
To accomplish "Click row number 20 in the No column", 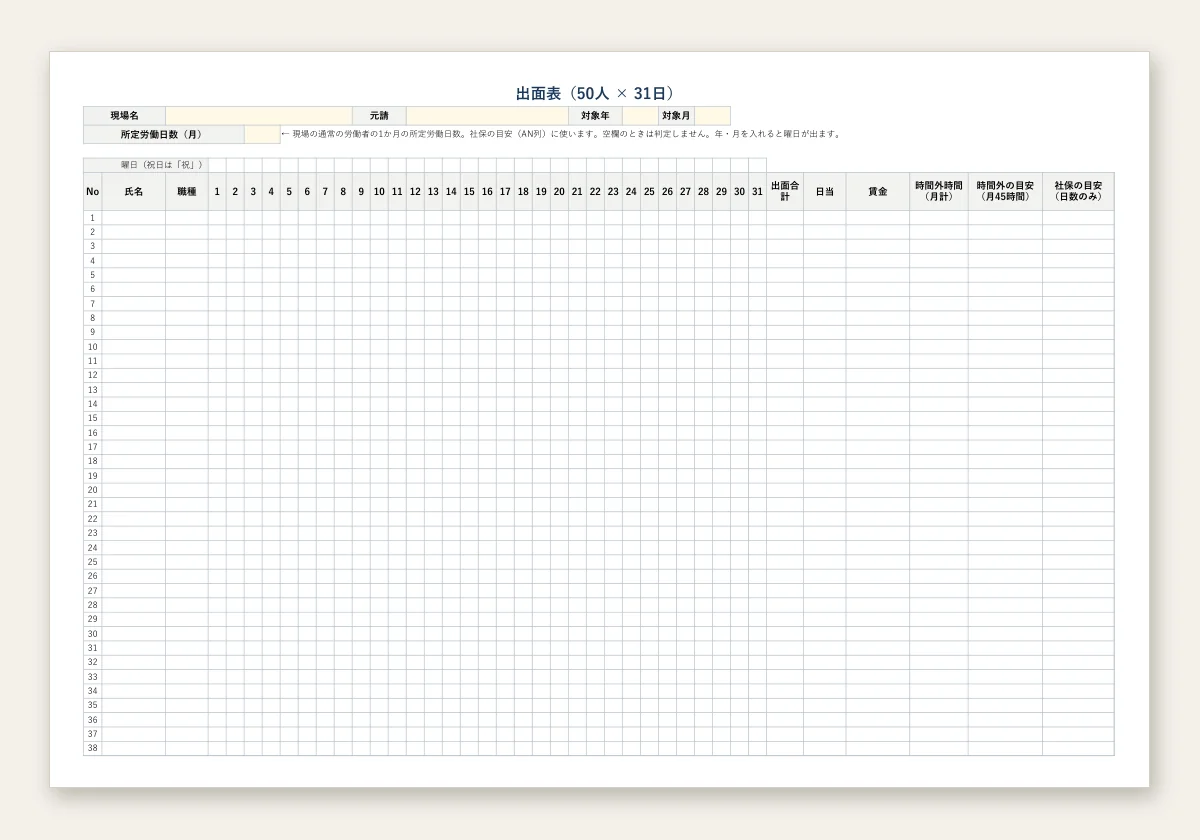I will 93,490.
